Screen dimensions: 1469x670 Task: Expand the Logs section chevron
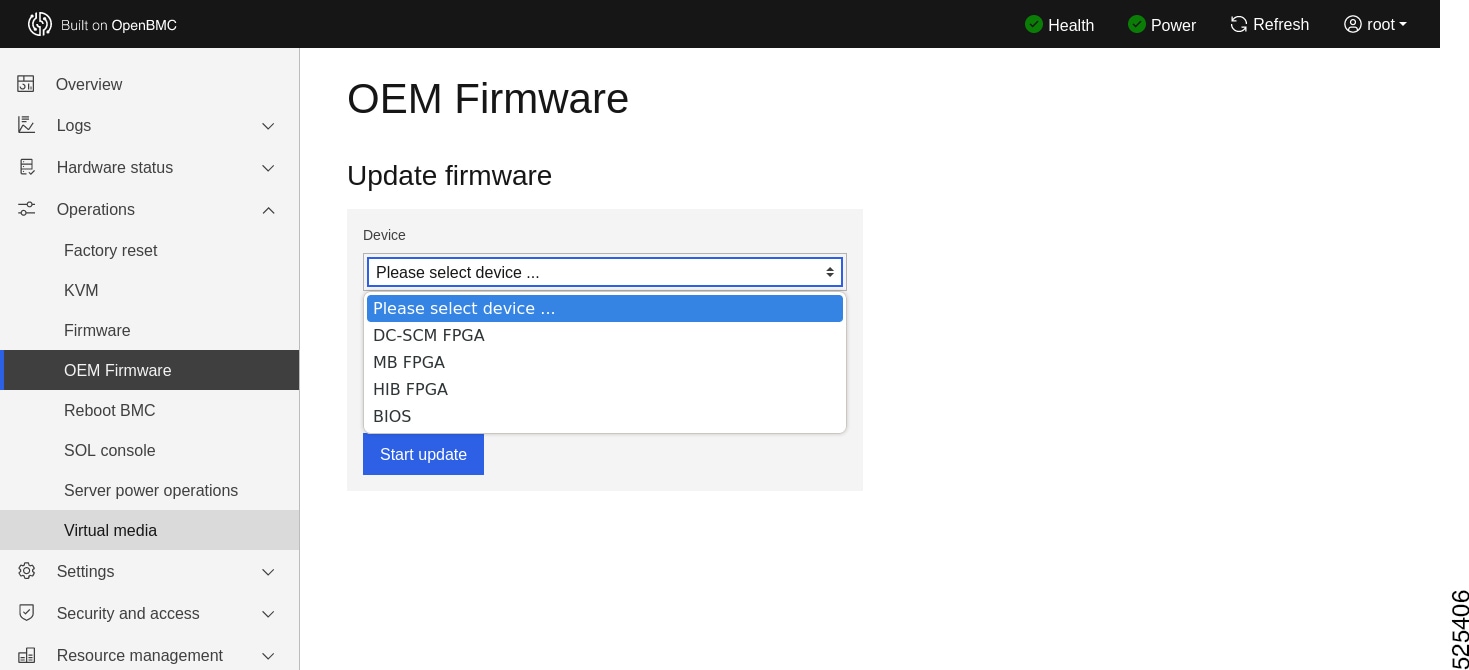pyautogui.click(x=268, y=126)
